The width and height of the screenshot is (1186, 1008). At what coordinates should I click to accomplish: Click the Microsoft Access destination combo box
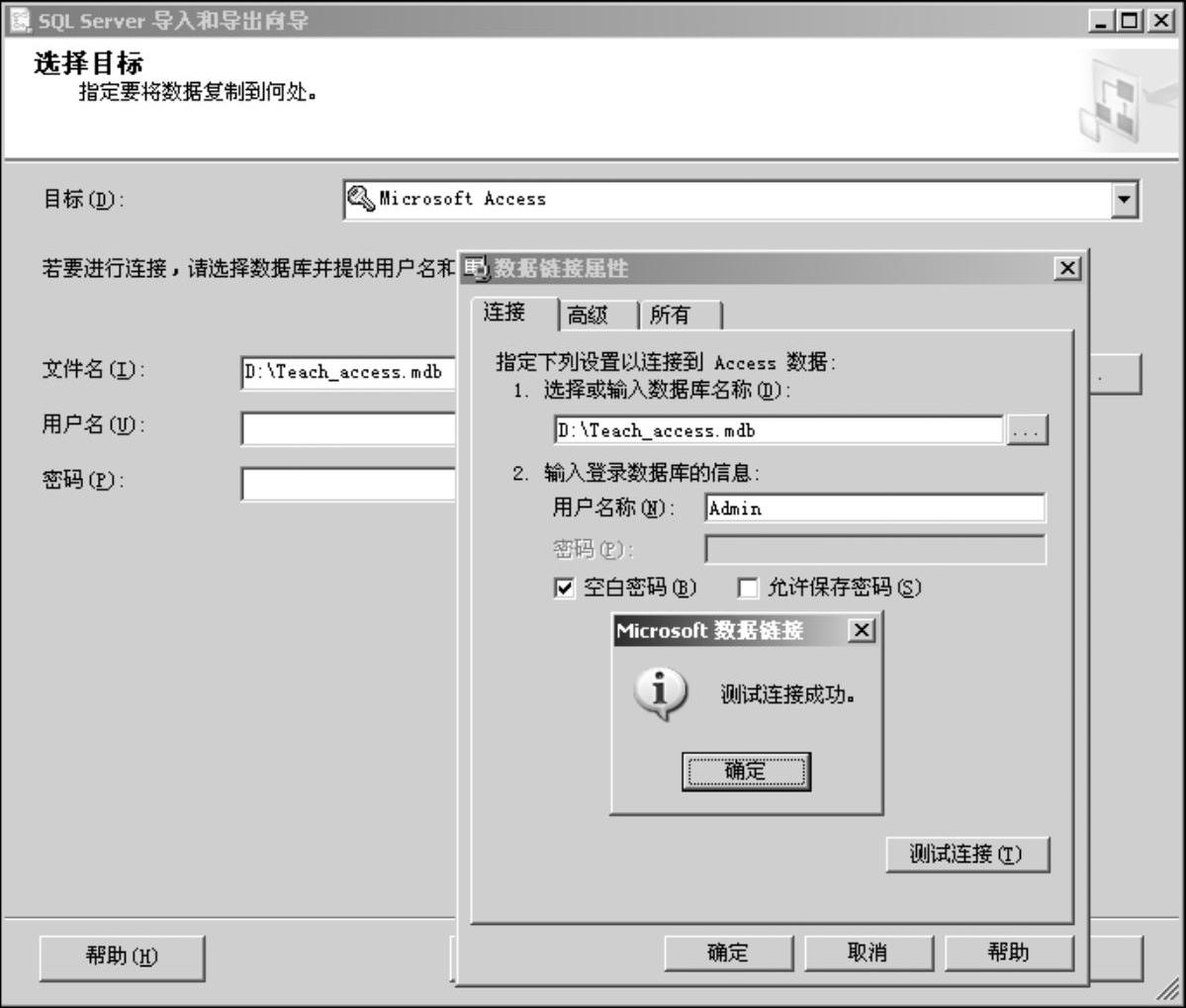point(741,200)
